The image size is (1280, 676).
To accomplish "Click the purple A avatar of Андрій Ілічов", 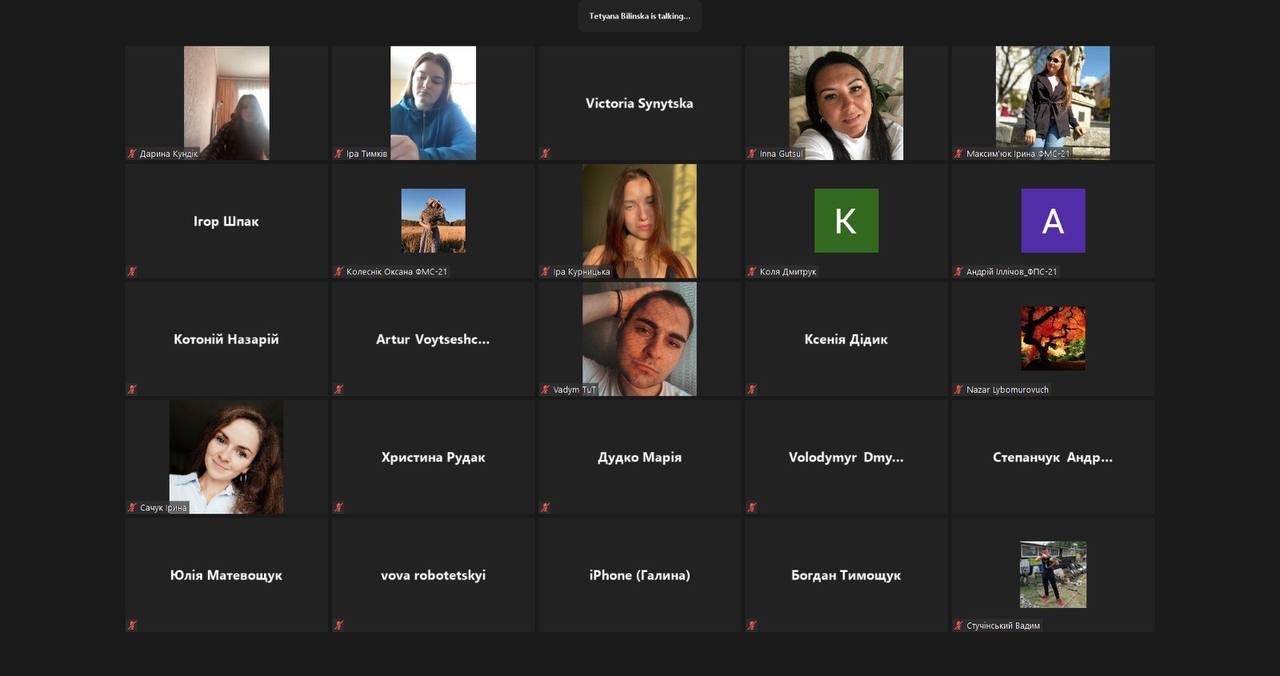I will click(x=1053, y=221).
